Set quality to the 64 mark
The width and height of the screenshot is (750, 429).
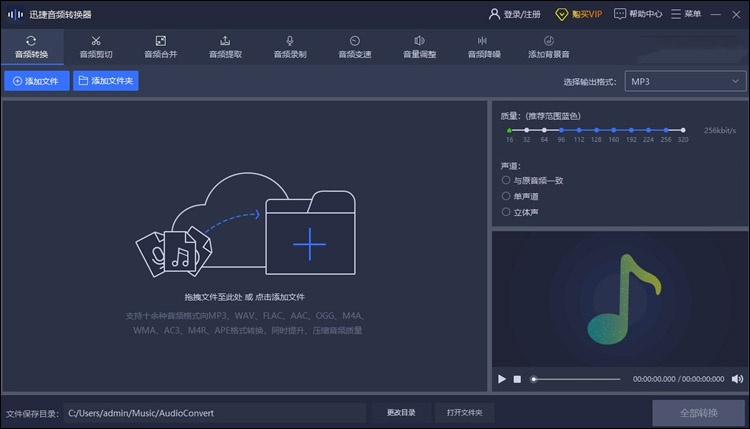point(544,130)
